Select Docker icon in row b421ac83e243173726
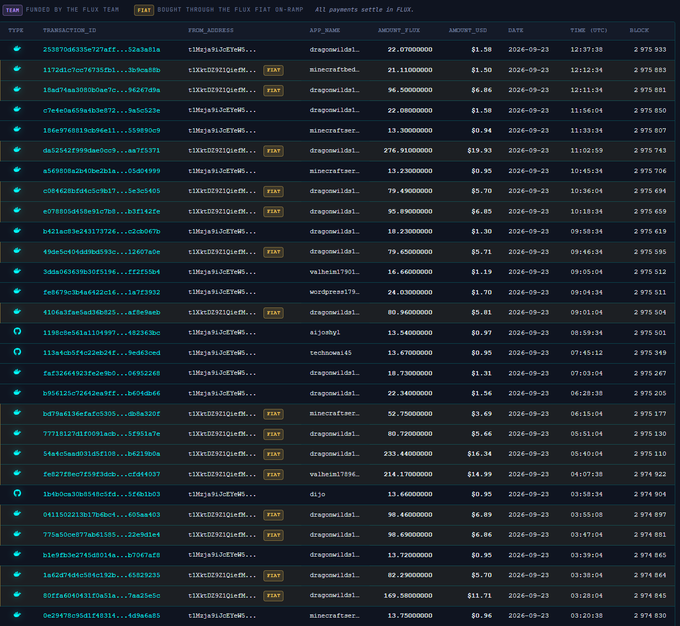Screen dimensions: 680x626 coord(17,230)
